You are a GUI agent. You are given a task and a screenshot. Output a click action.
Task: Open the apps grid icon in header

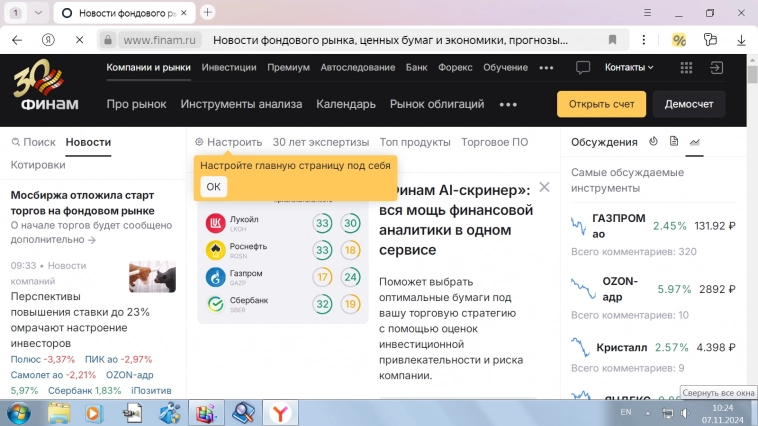click(x=686, y=68)
